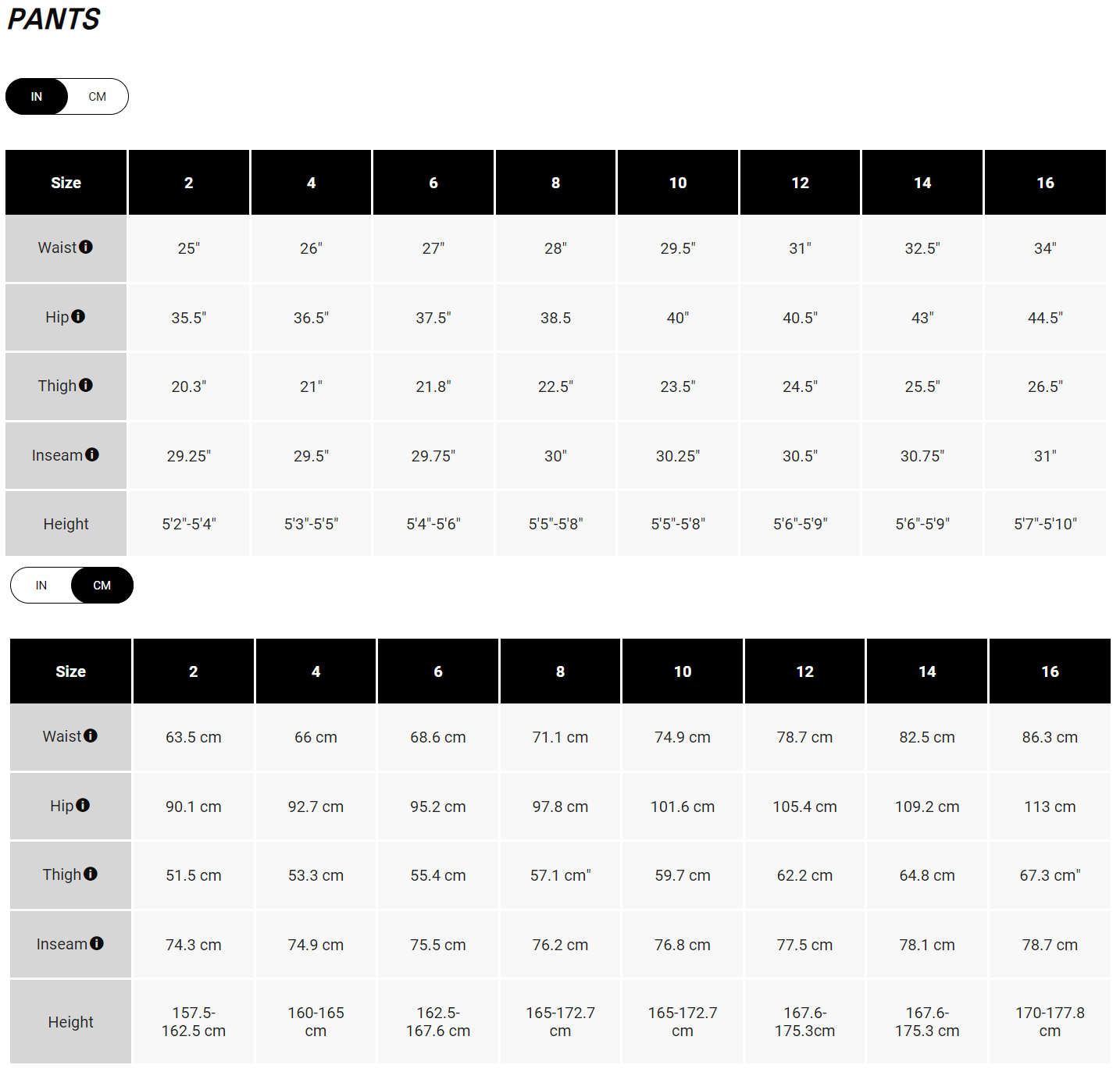Open the Thigh measurement info tooltip

pyautogui.click(x=86, y=384)
